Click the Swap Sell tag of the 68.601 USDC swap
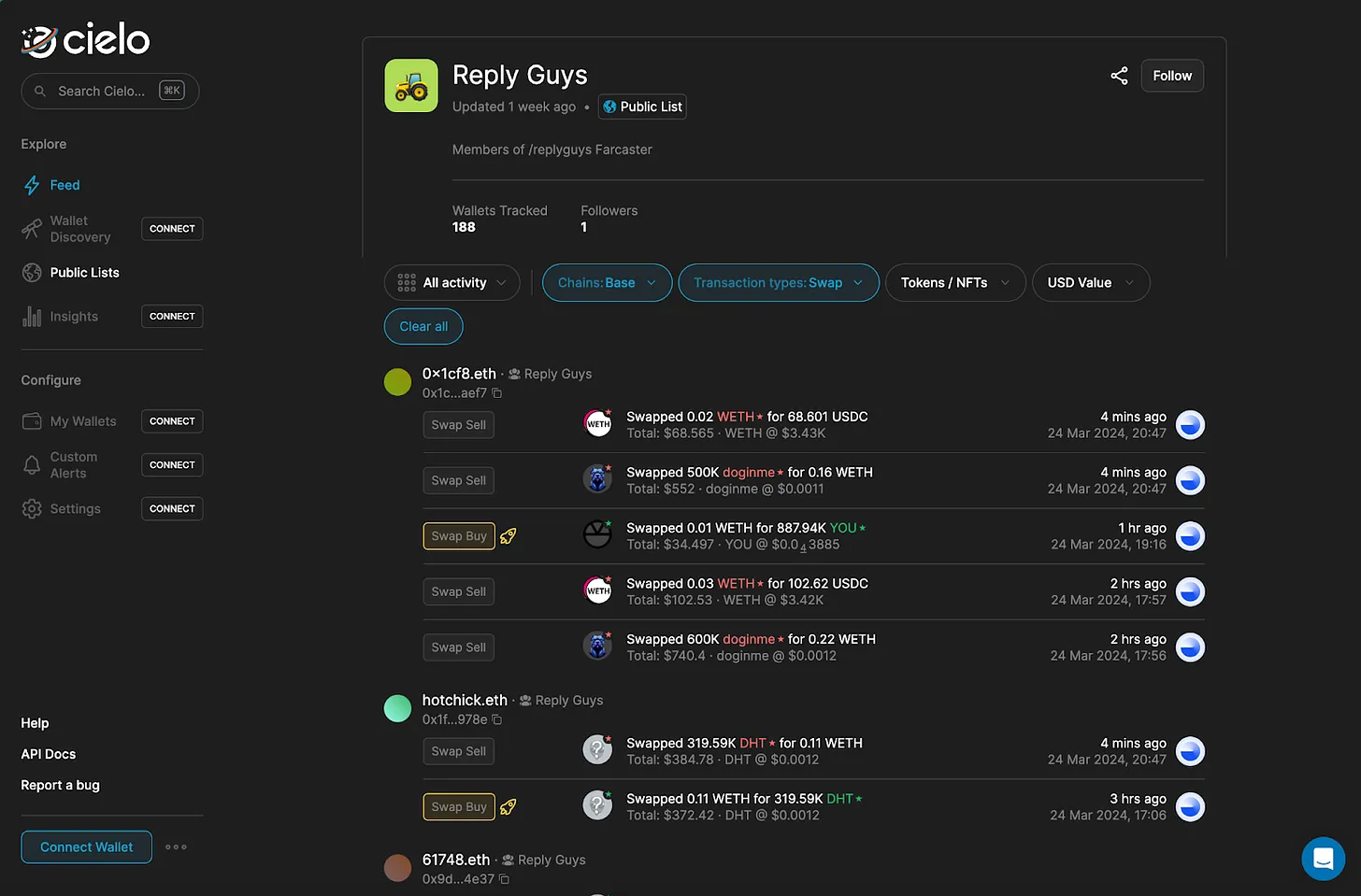 pos(458,425)
